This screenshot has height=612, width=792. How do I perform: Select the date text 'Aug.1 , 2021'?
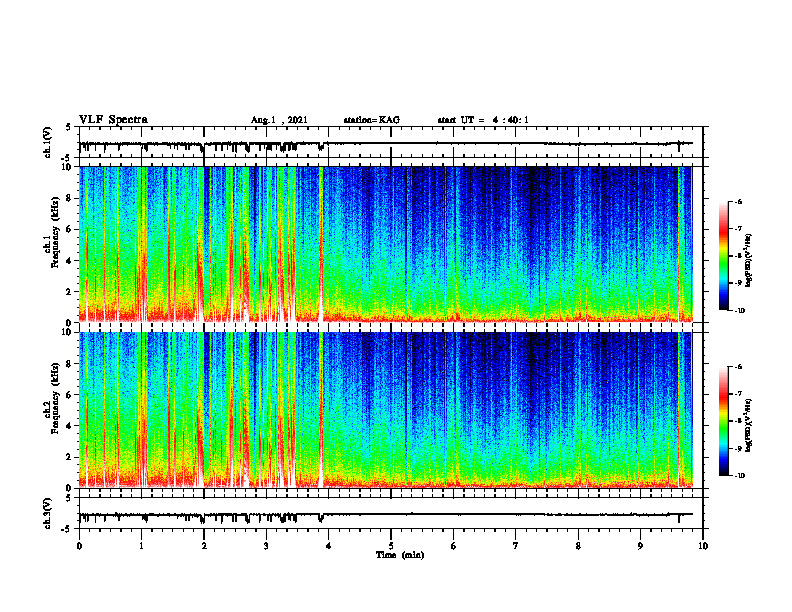pos(279,120)
